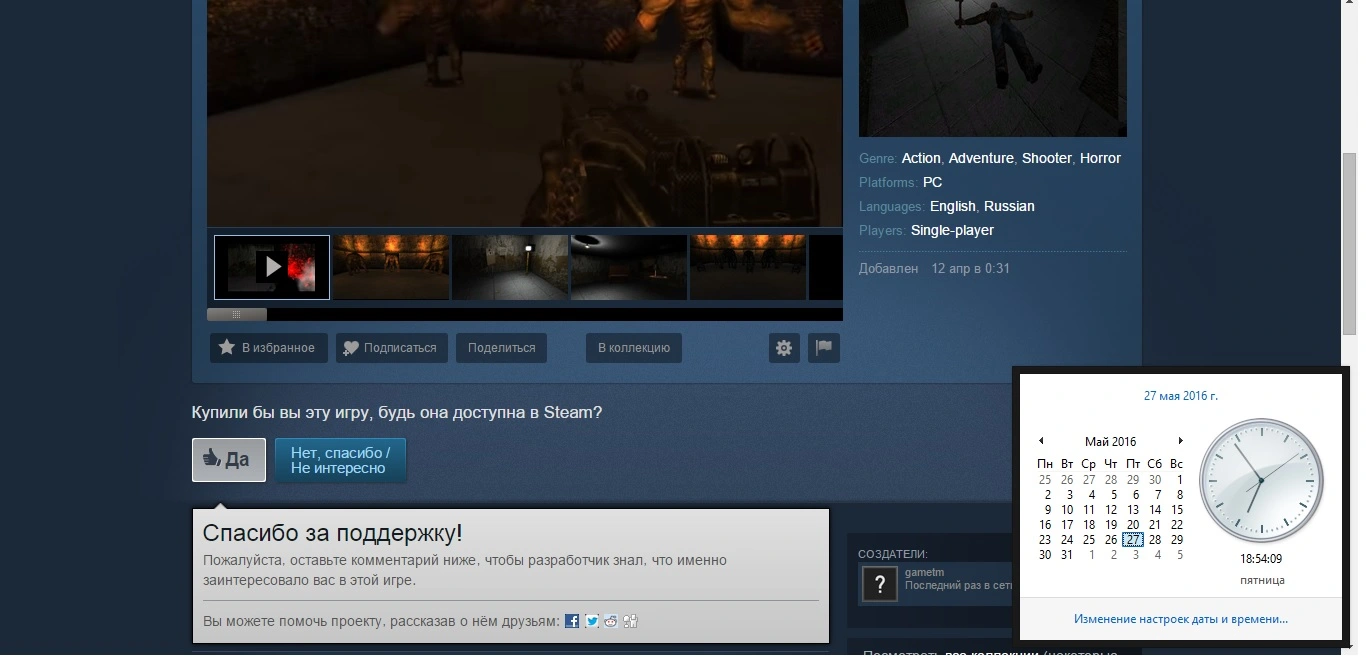Click the gametm creator name
Viewport: 1366px width, 657px height.
(x=922, y=572)
